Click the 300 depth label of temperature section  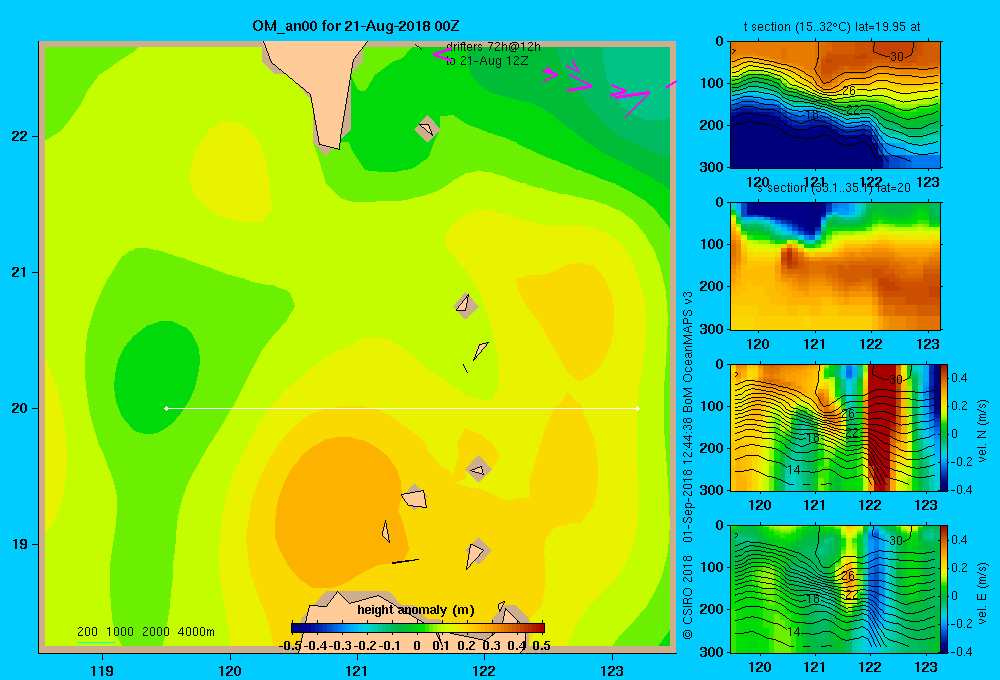click(711, 167)
